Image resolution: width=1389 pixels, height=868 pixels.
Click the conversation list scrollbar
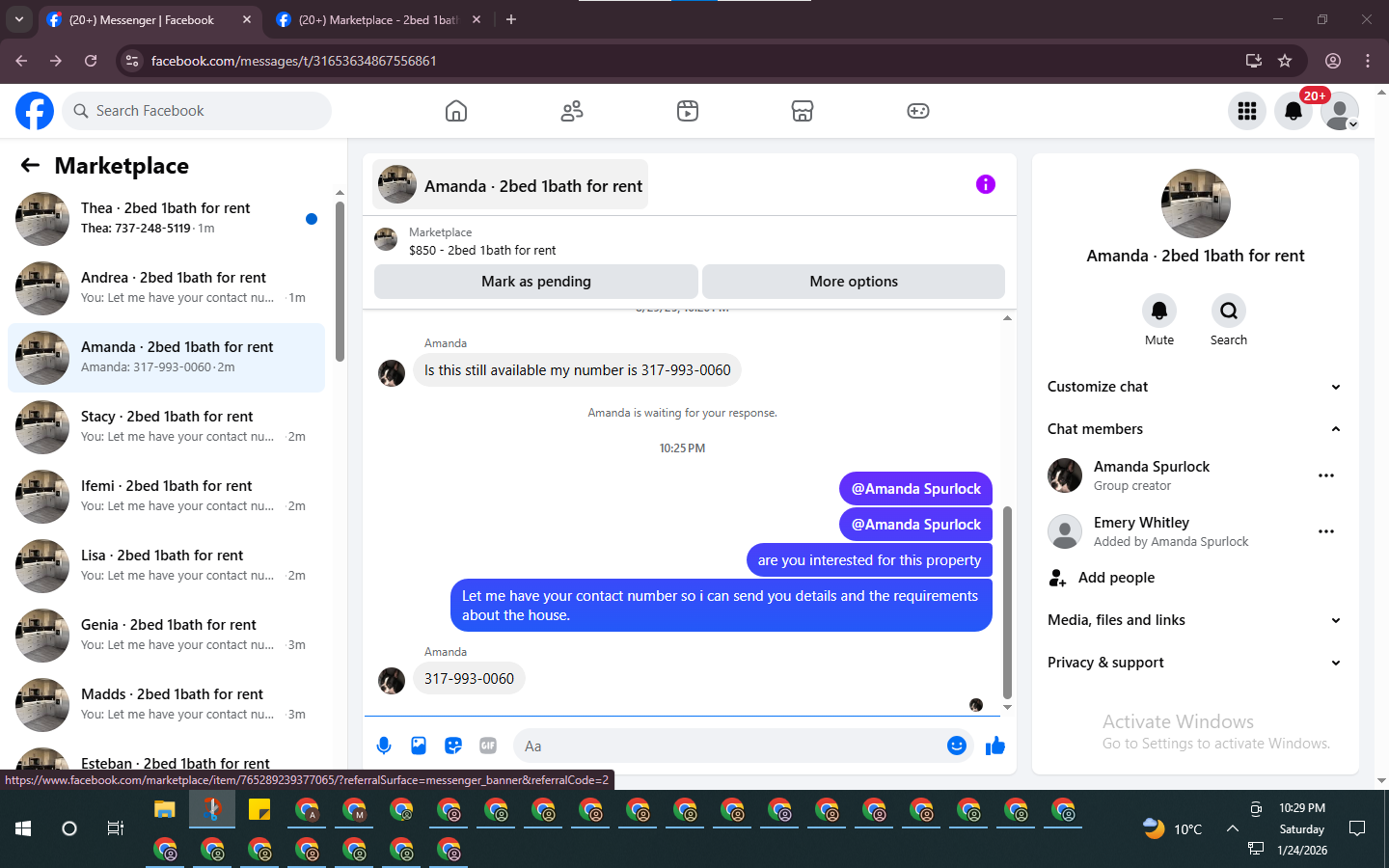click(x=340, y=282)
